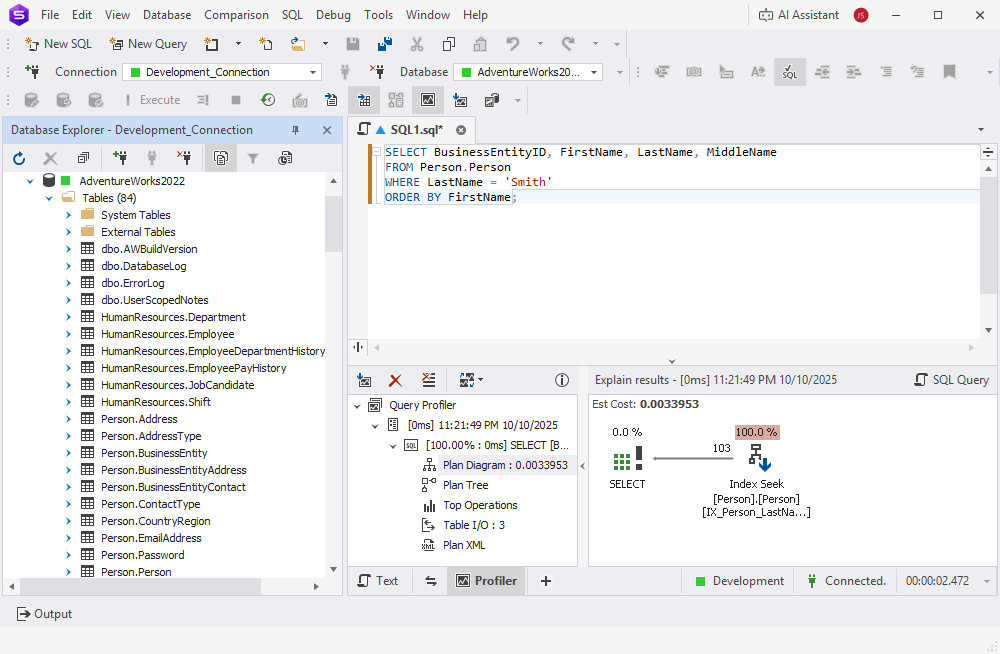Click the disconnect plug icon with red X left of Database
1000x654 pixels.
pyautogui.click(x=377, y=72)
